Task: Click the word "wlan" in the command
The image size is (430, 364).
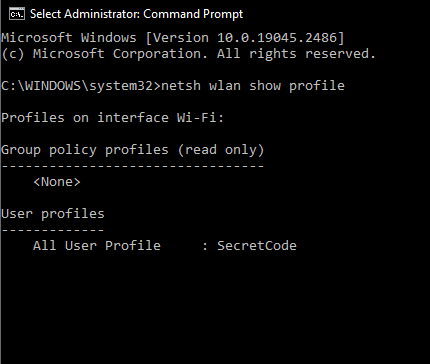Action: [225, 86]
